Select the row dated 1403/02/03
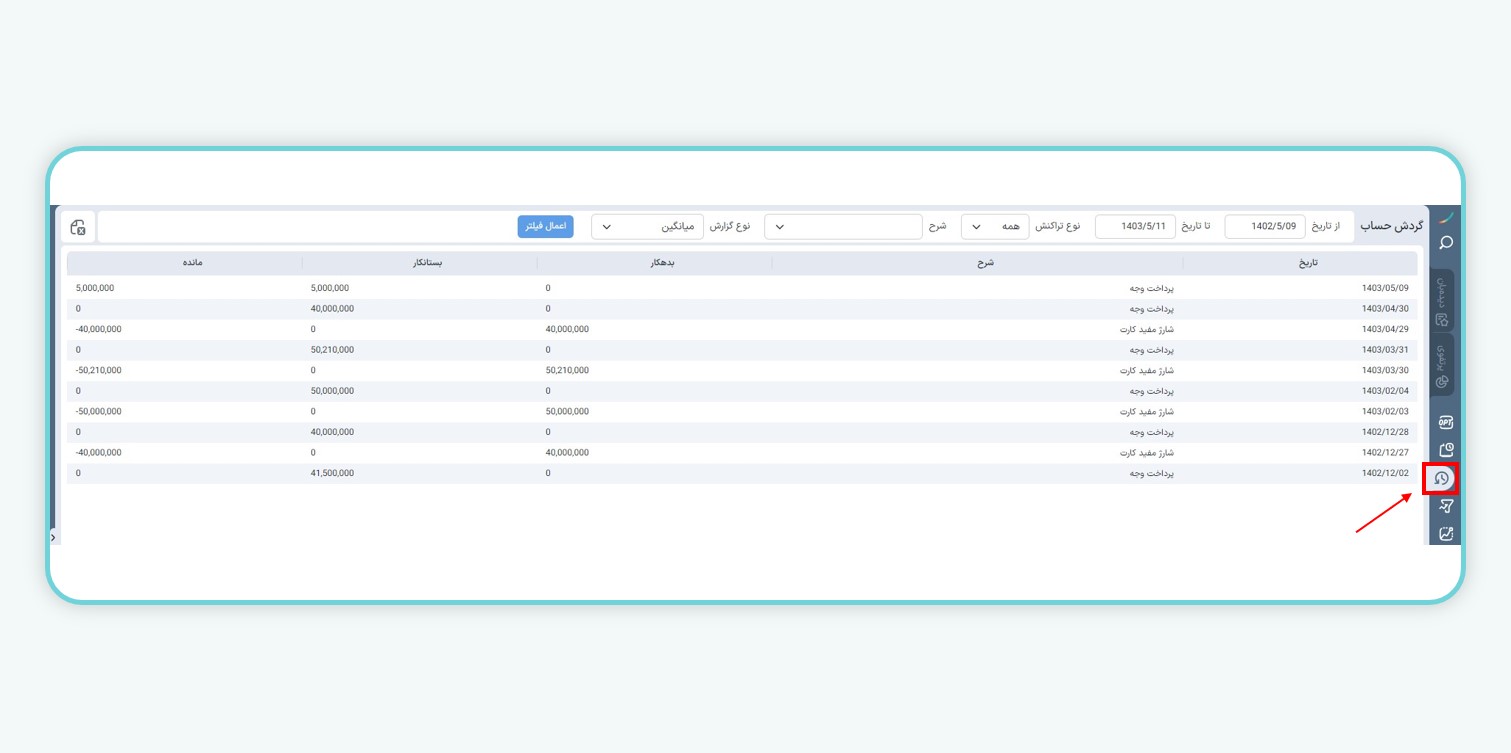This screenshot has height=753, width=1511. click(x=742, y=411)
